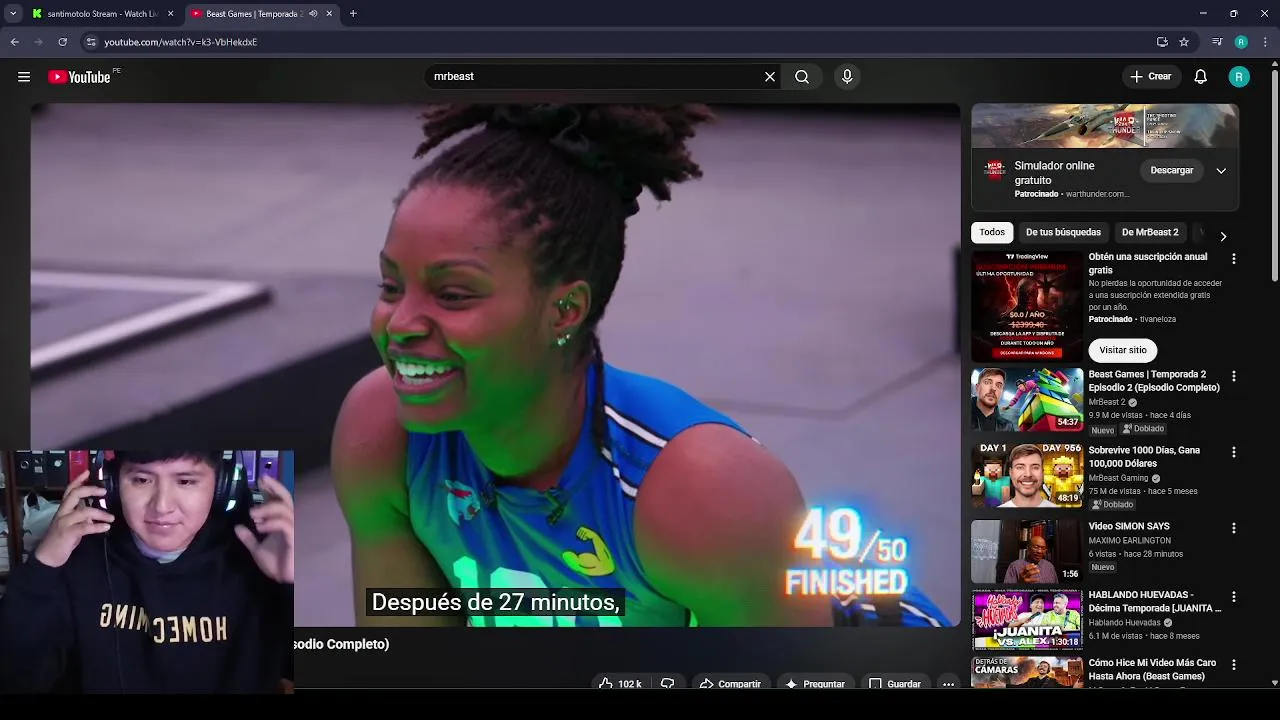The height and width of the screenshot is (720, 1280).
Task: Open a new browser tab
Action: 353,14
